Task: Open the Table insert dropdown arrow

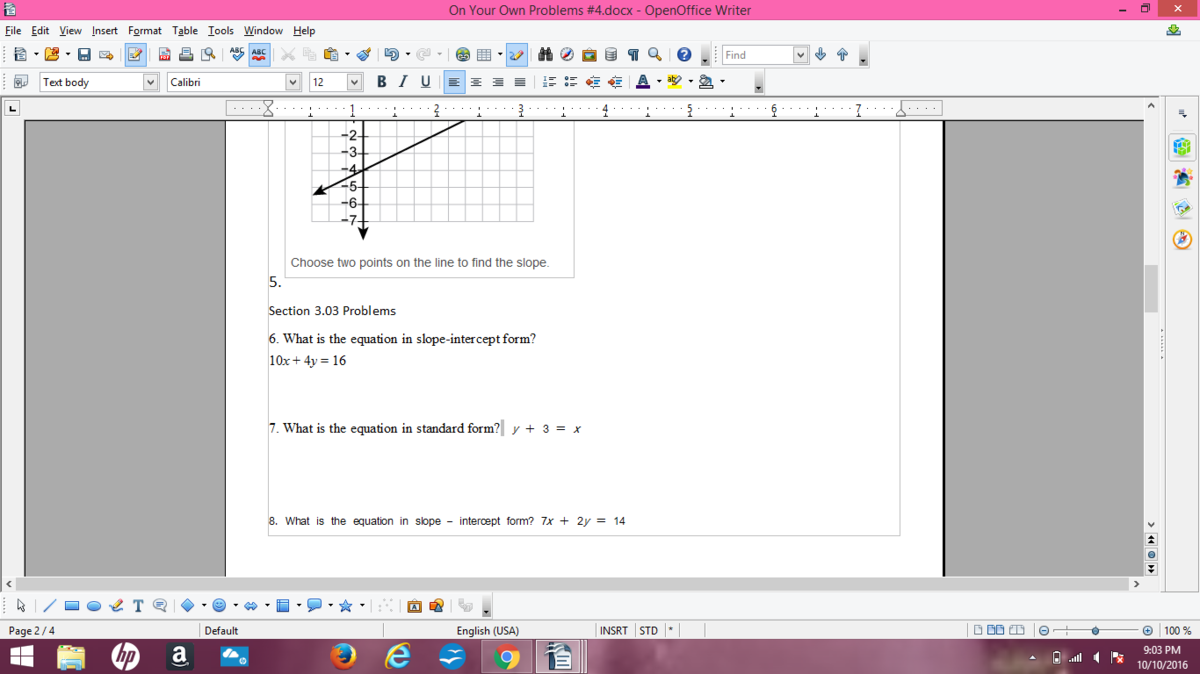Action: 499,55
